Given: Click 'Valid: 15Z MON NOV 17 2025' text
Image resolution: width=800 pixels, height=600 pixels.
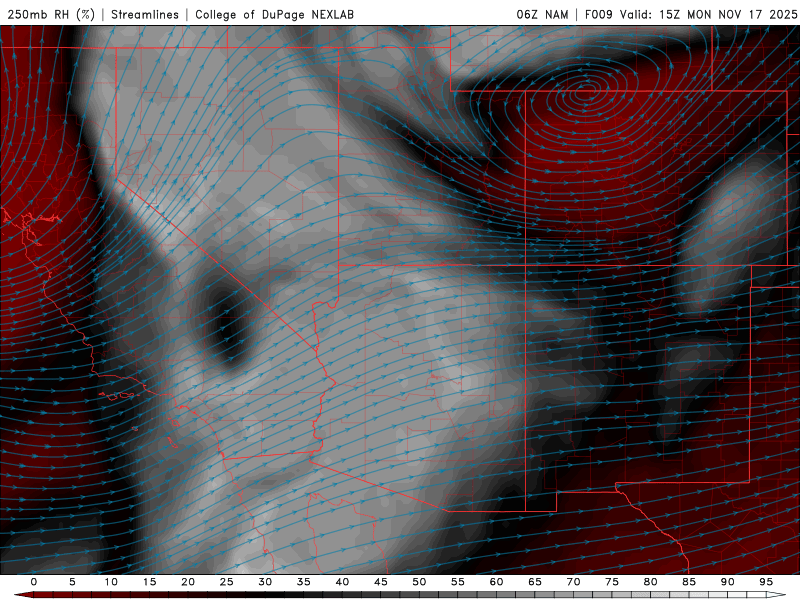Looking at the screenshot, I should (x=708, y=14).
